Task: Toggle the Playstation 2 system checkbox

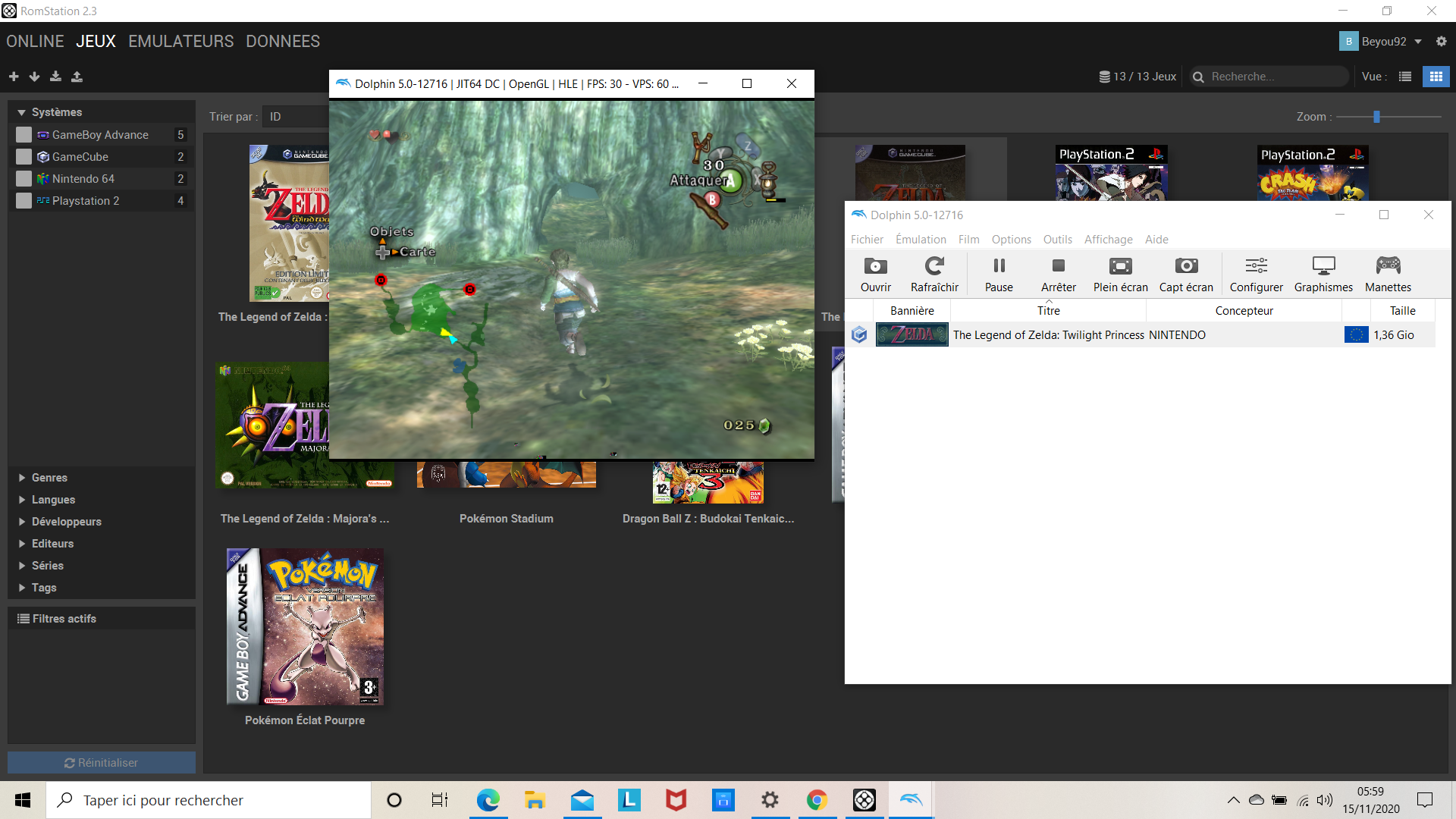Action: pyautogui.click(x=24, y=201)
